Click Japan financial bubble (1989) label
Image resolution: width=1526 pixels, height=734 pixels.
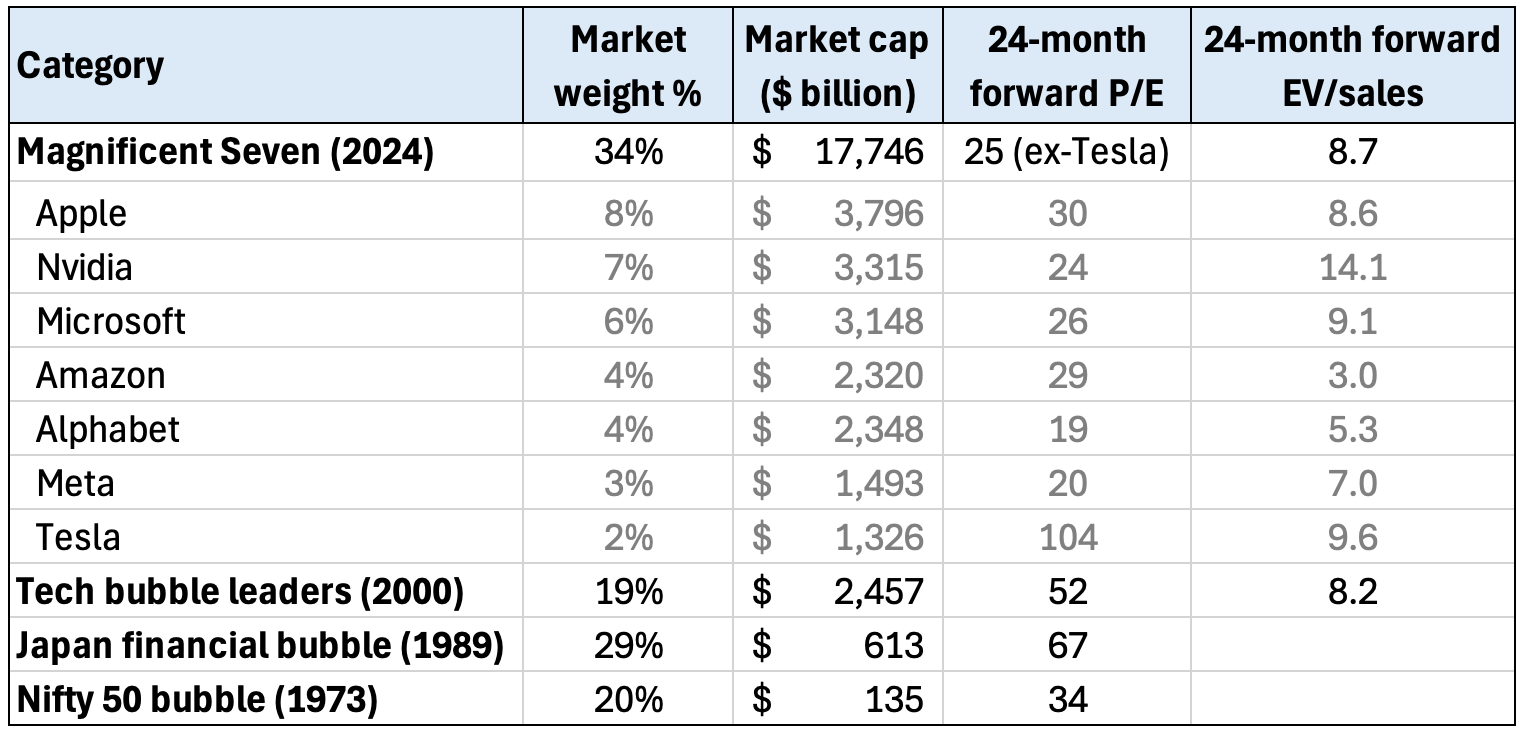coord(259,646)
